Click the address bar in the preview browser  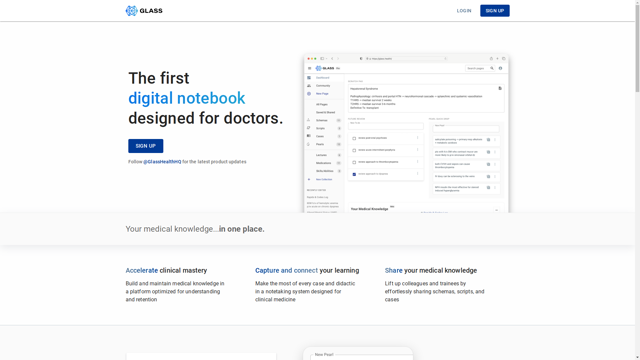pyautogui.click(x=406, y=58)
